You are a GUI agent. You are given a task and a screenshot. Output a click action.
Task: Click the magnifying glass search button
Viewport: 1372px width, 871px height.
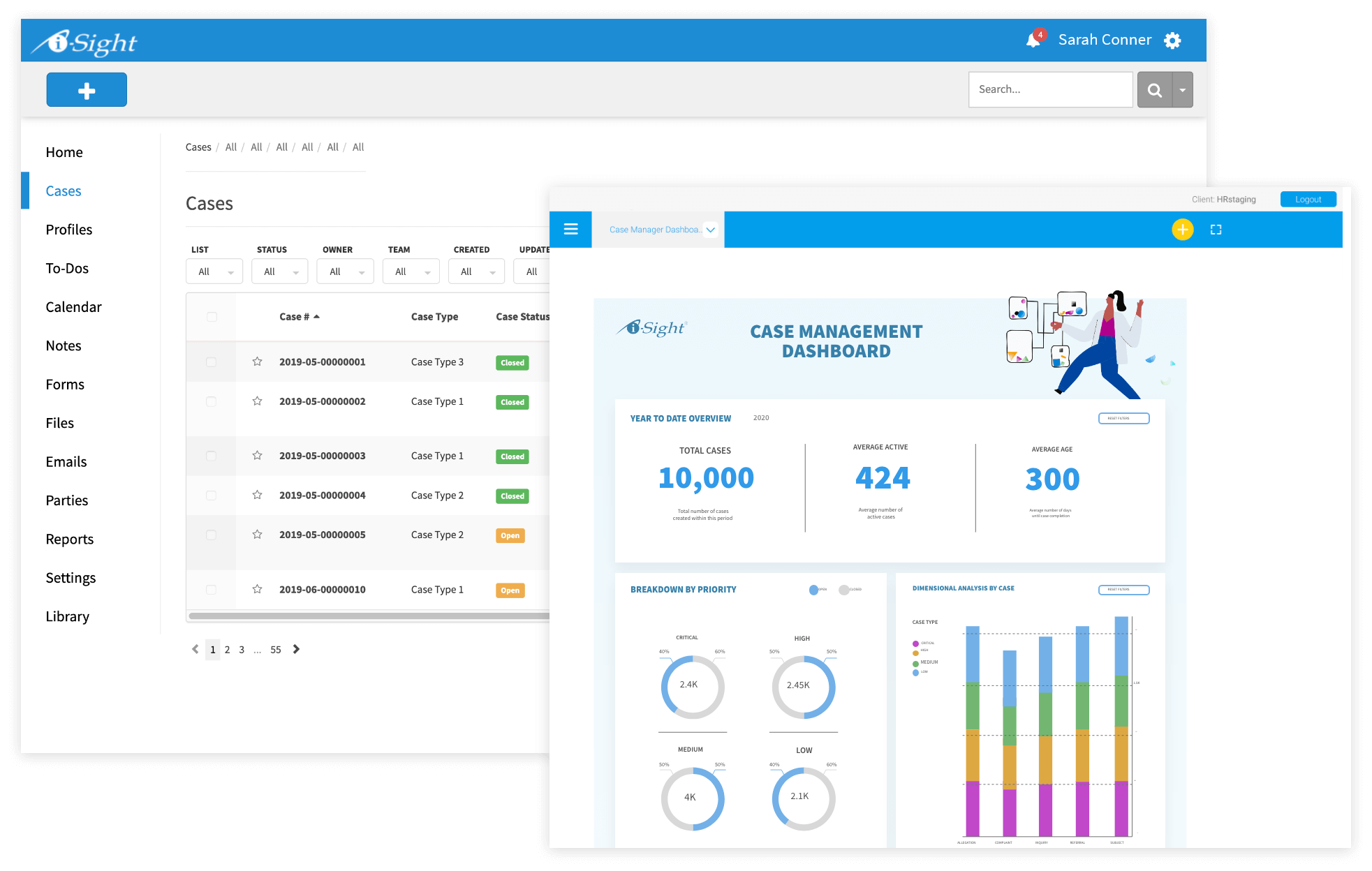click(1155, 90)
